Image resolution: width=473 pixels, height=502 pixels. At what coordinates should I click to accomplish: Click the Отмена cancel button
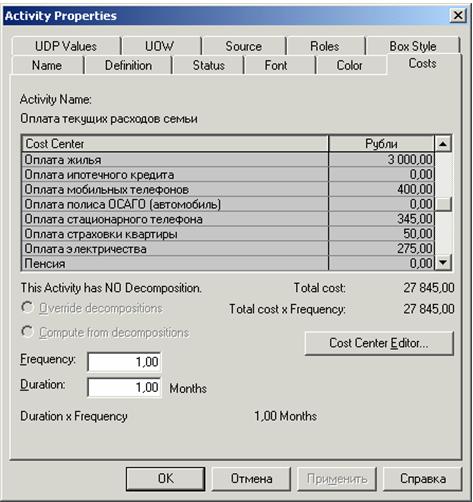click(x=251, y=479)
